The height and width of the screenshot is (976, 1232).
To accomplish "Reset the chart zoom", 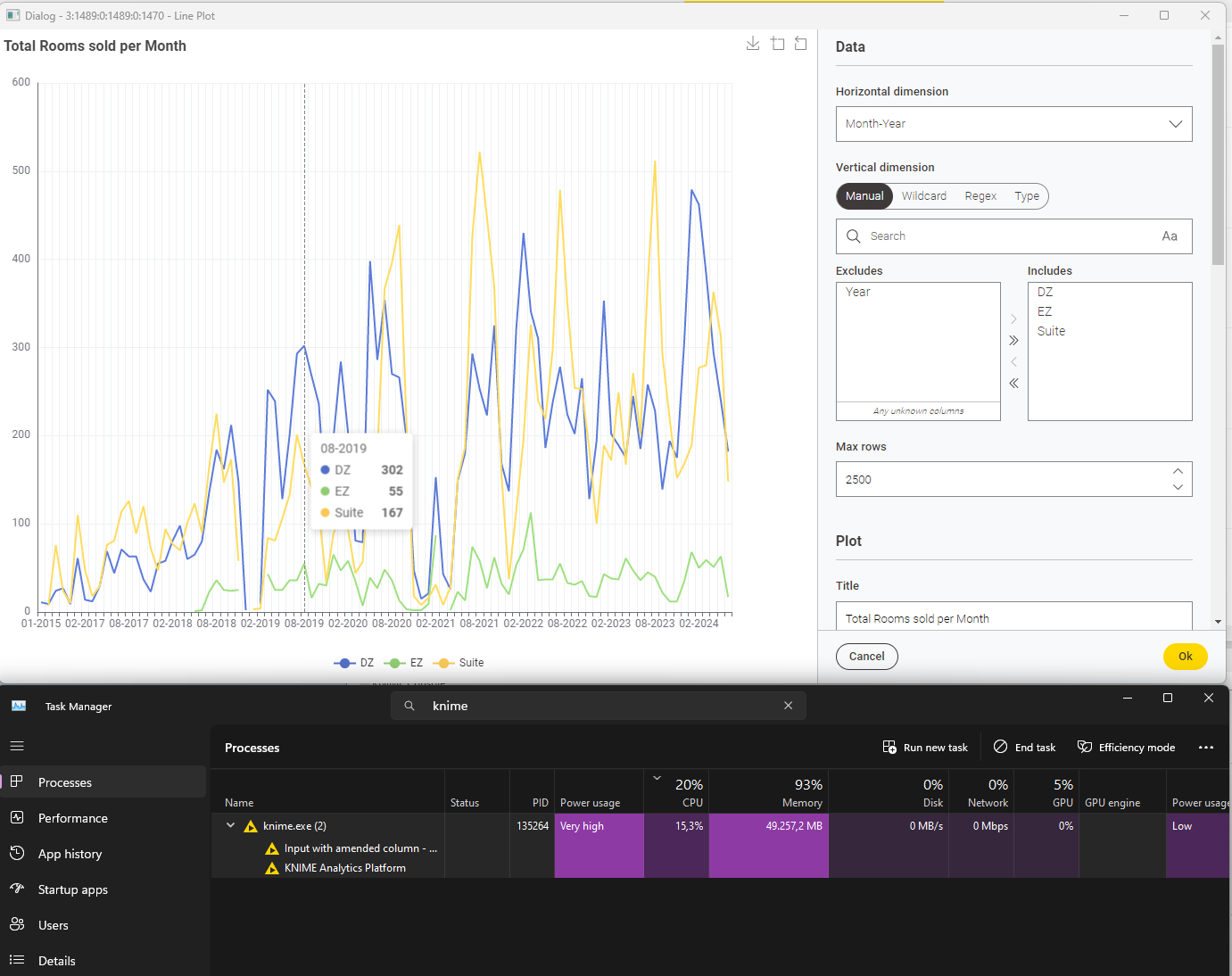I will click(800, 43).
